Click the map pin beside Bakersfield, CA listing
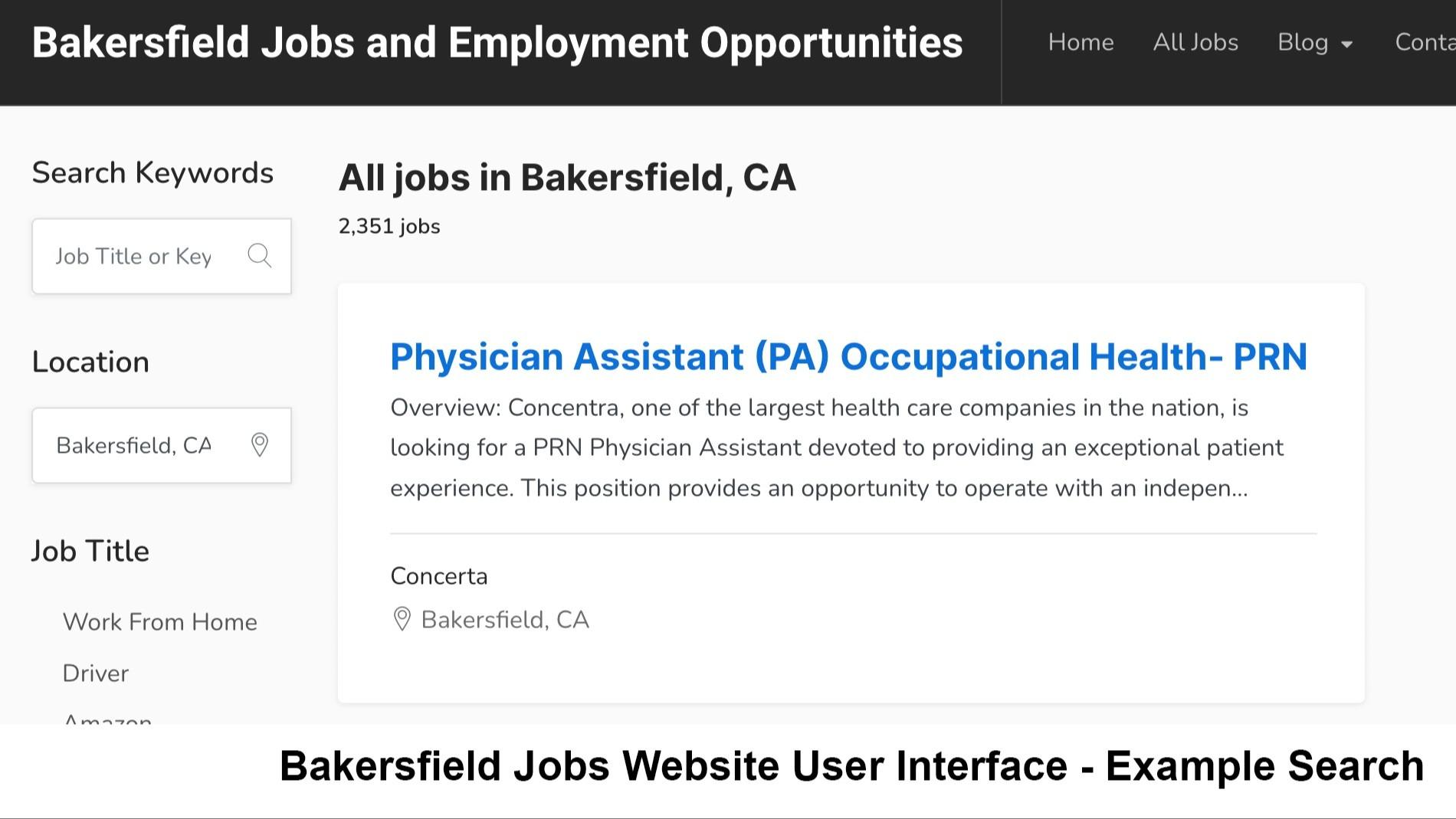Image resolution: width=1456 pixels, height=819 pixels. [402, 619]
